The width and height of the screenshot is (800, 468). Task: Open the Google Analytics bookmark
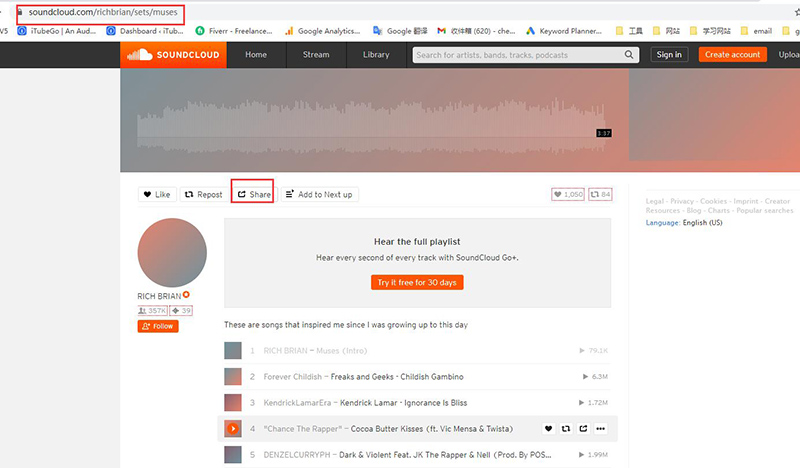[322, 31]
